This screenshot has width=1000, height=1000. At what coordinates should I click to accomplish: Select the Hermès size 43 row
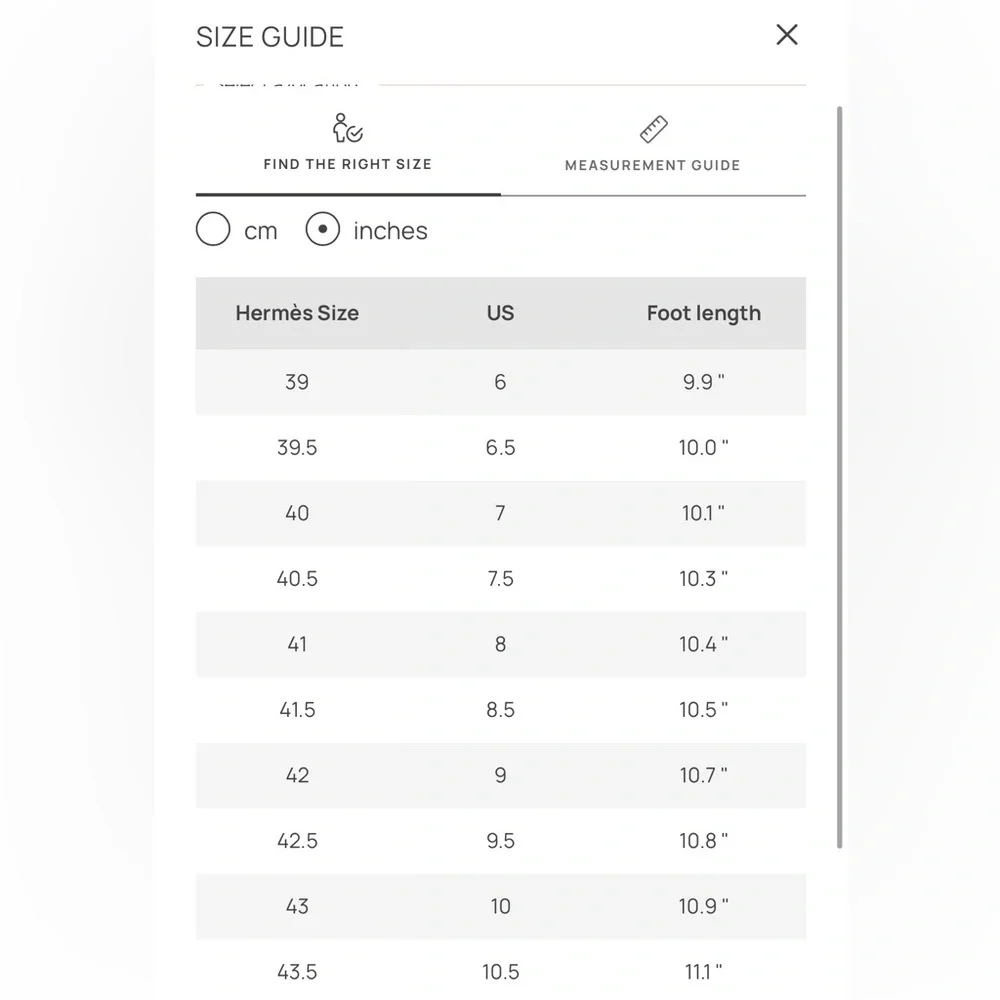[x=501, y=906]
